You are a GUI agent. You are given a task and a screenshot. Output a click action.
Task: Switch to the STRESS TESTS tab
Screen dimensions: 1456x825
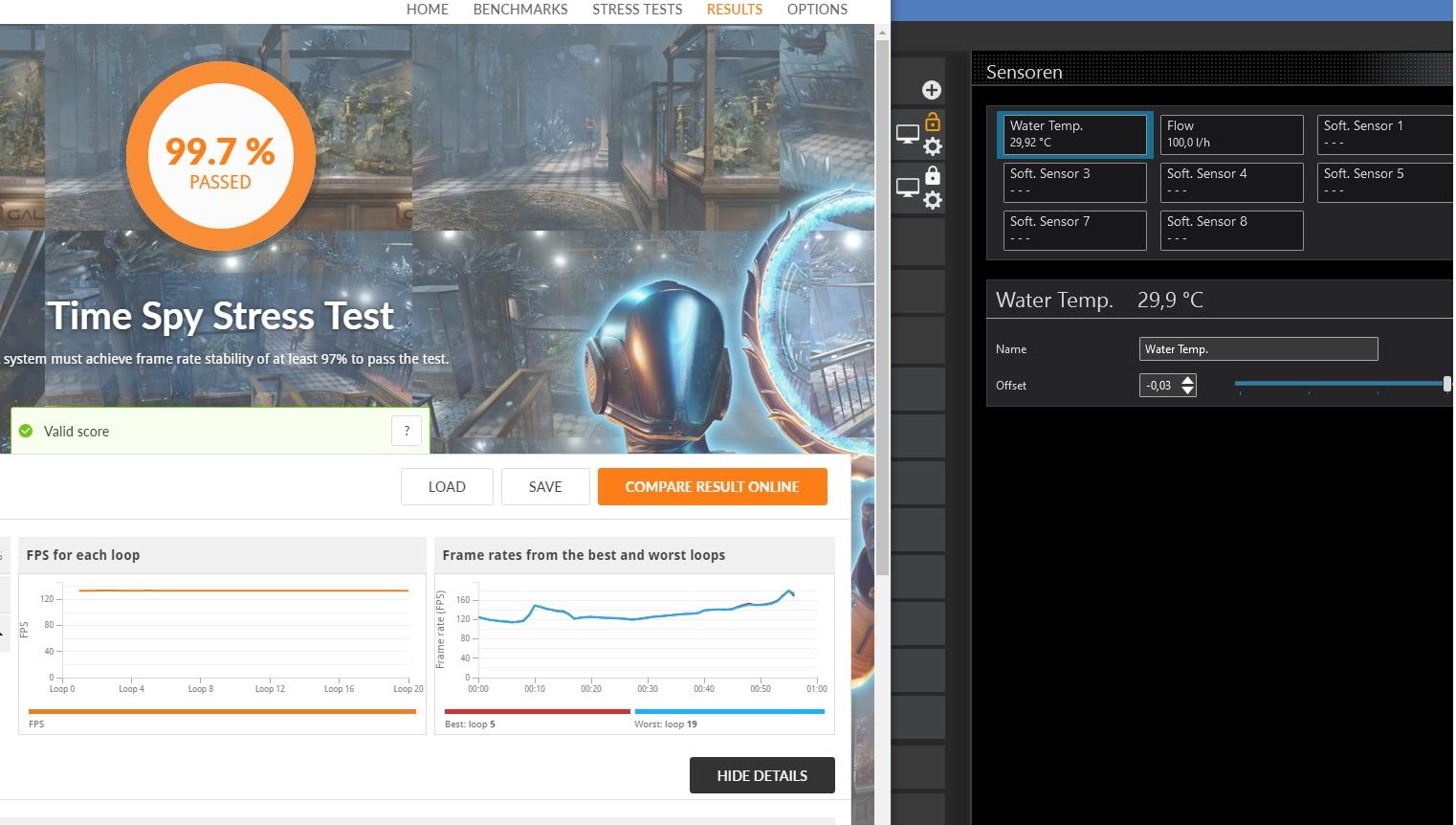coord(637,10)
